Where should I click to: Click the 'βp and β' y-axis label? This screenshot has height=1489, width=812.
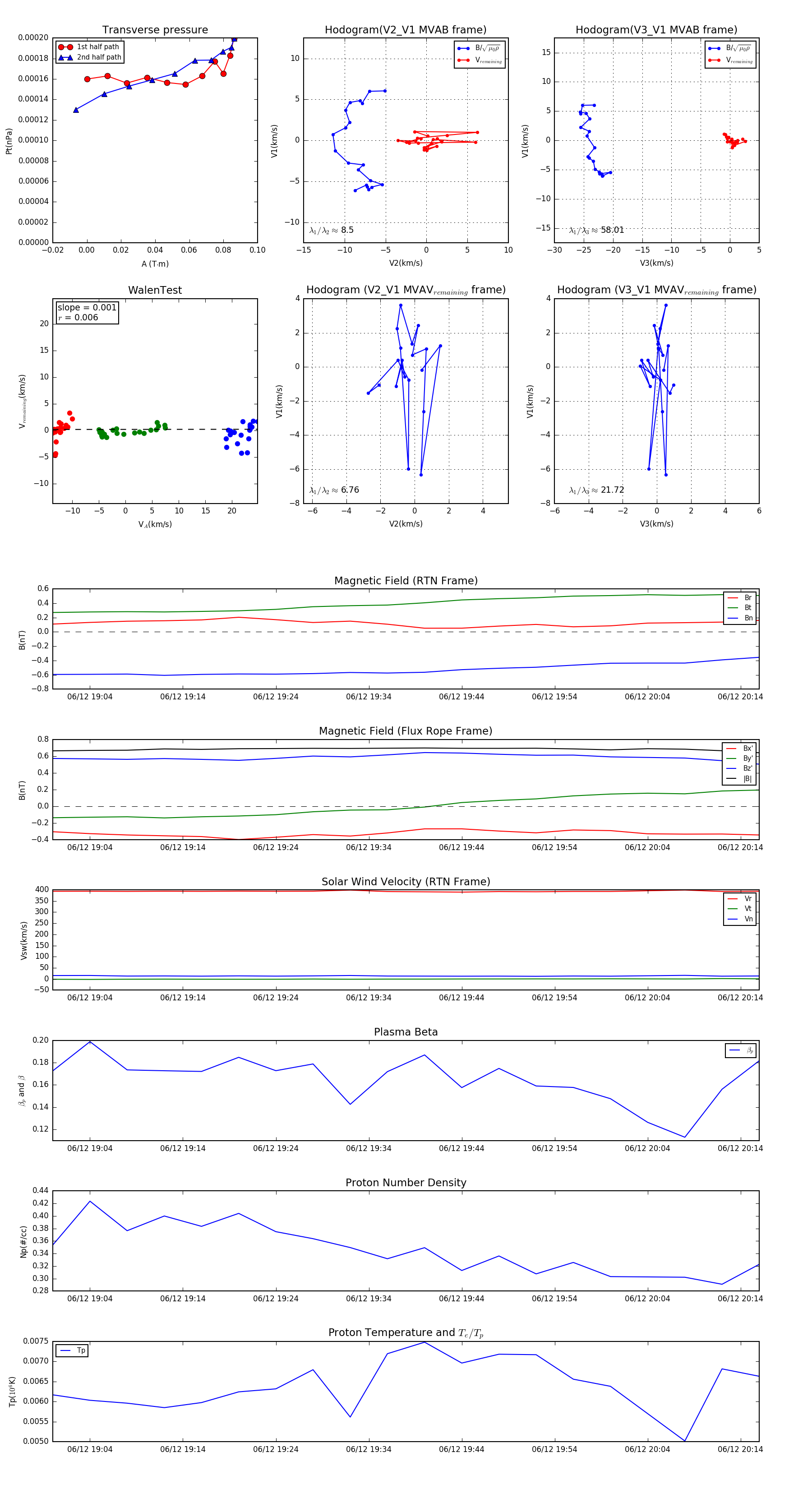pyautogui.click(x=21, y=1091)
